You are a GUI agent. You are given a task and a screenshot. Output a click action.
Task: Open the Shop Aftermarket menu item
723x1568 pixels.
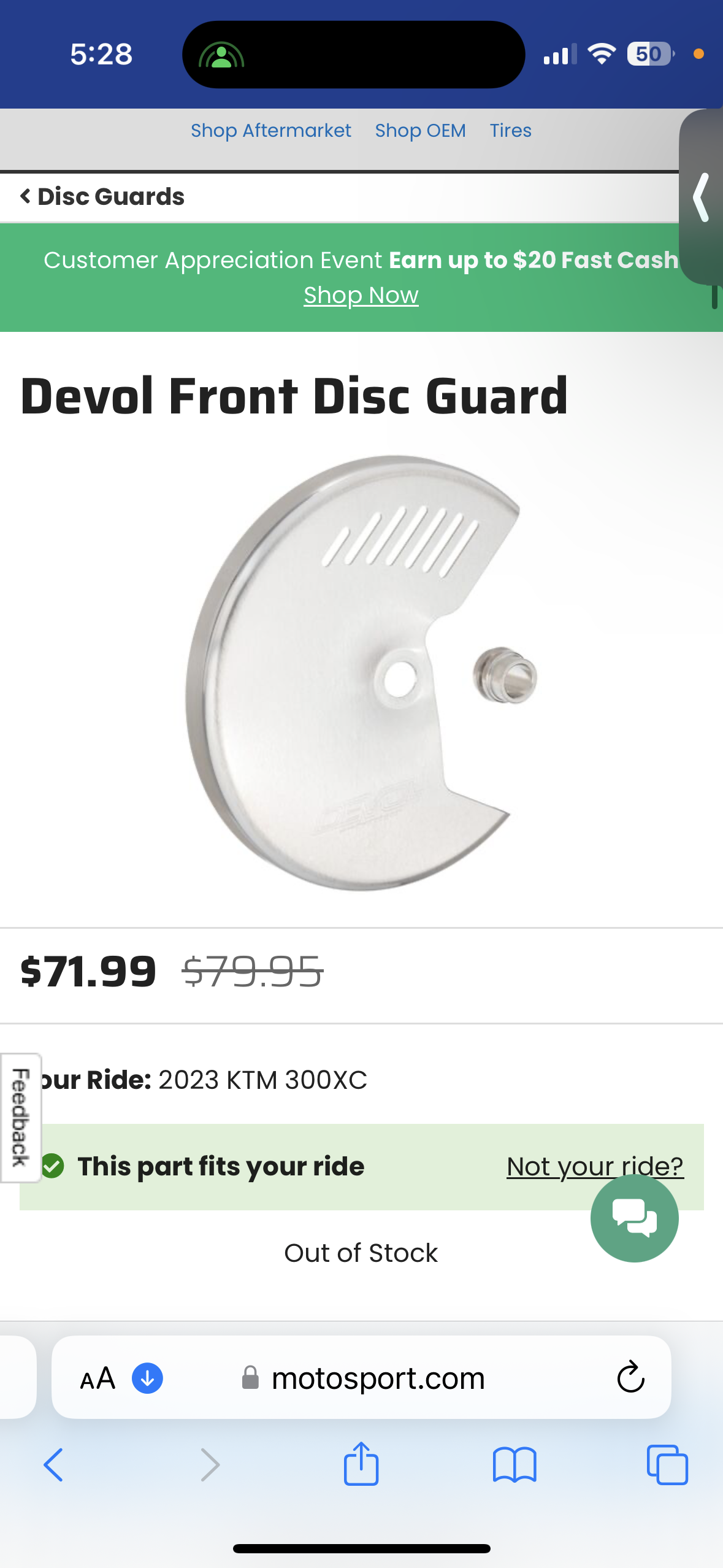coord(271,131)
